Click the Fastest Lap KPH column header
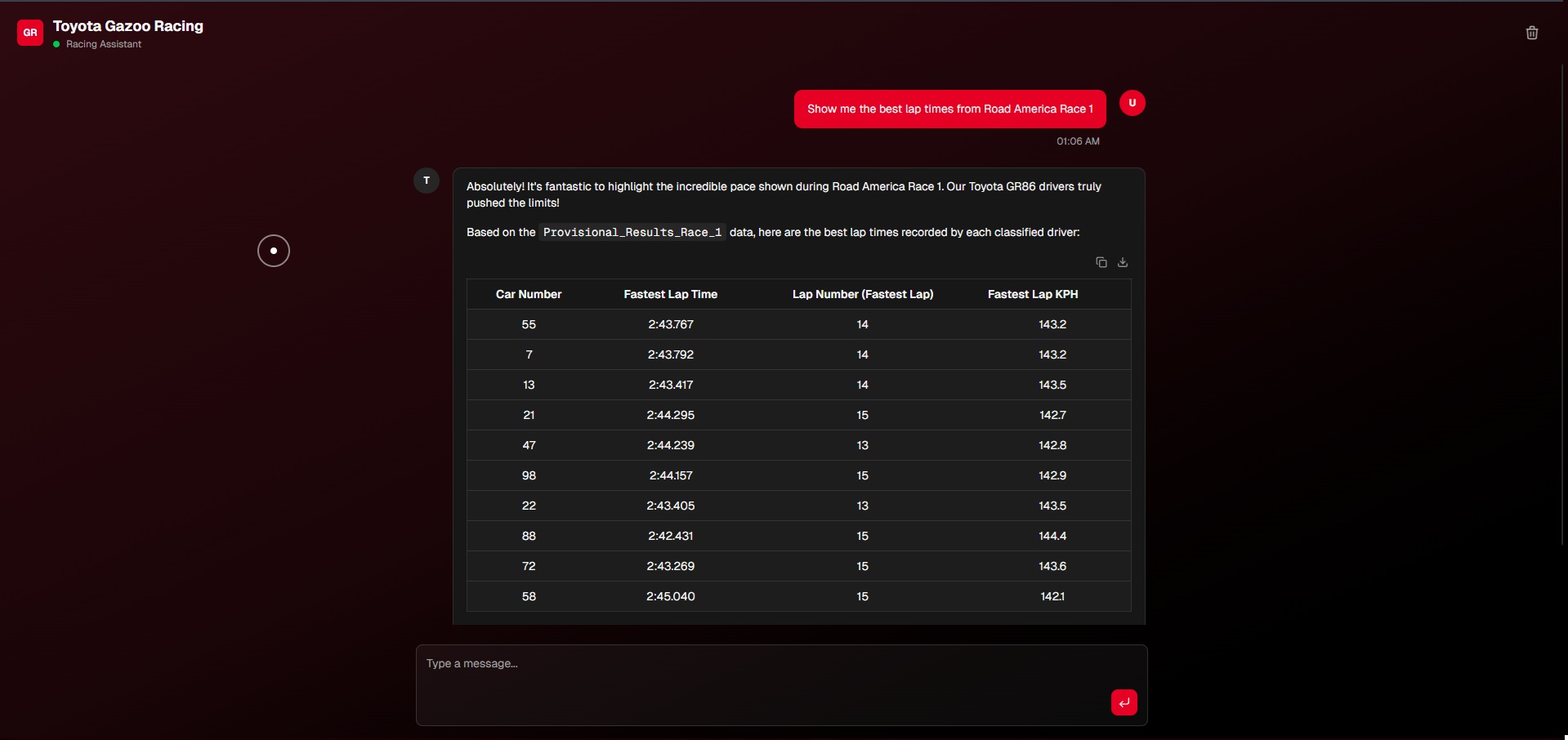The image size is (1568, 740). [1033, 294]
